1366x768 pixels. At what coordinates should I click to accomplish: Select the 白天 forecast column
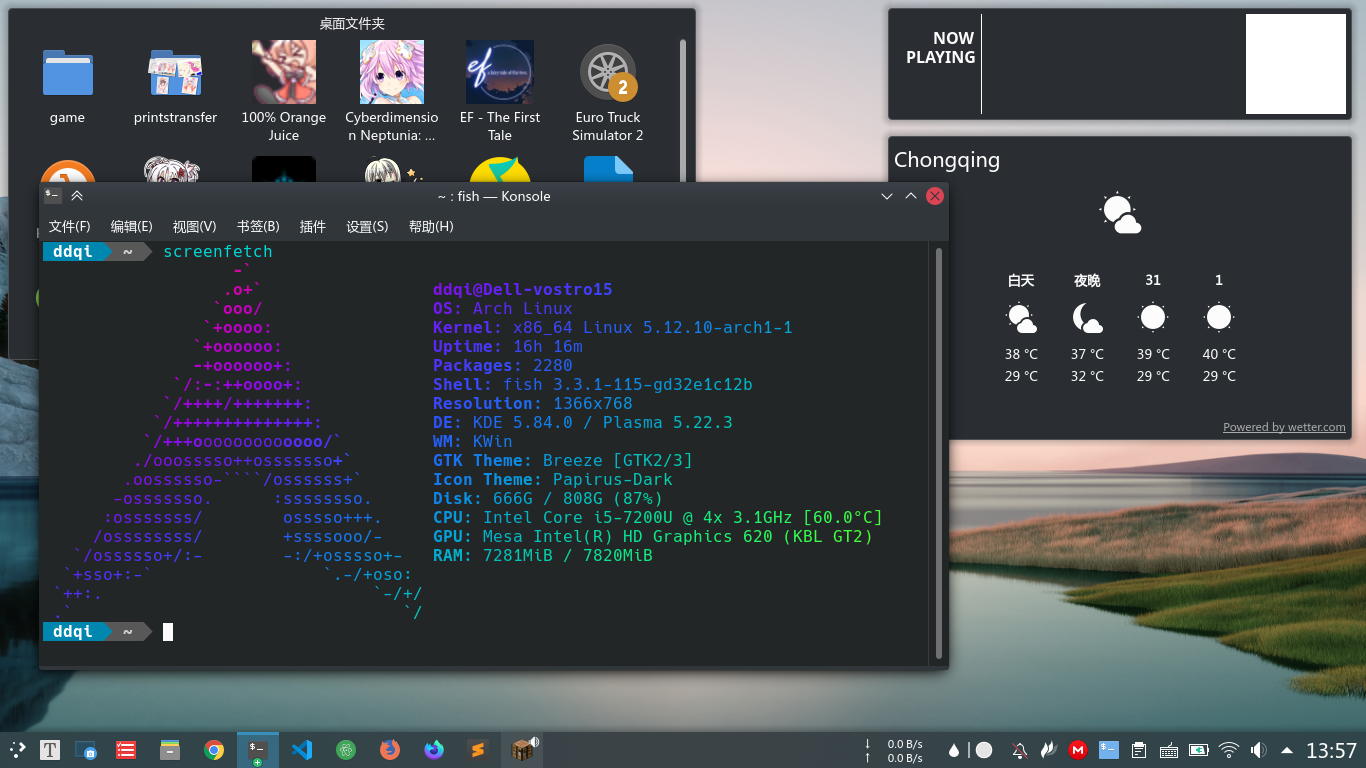click(1021, 328)
